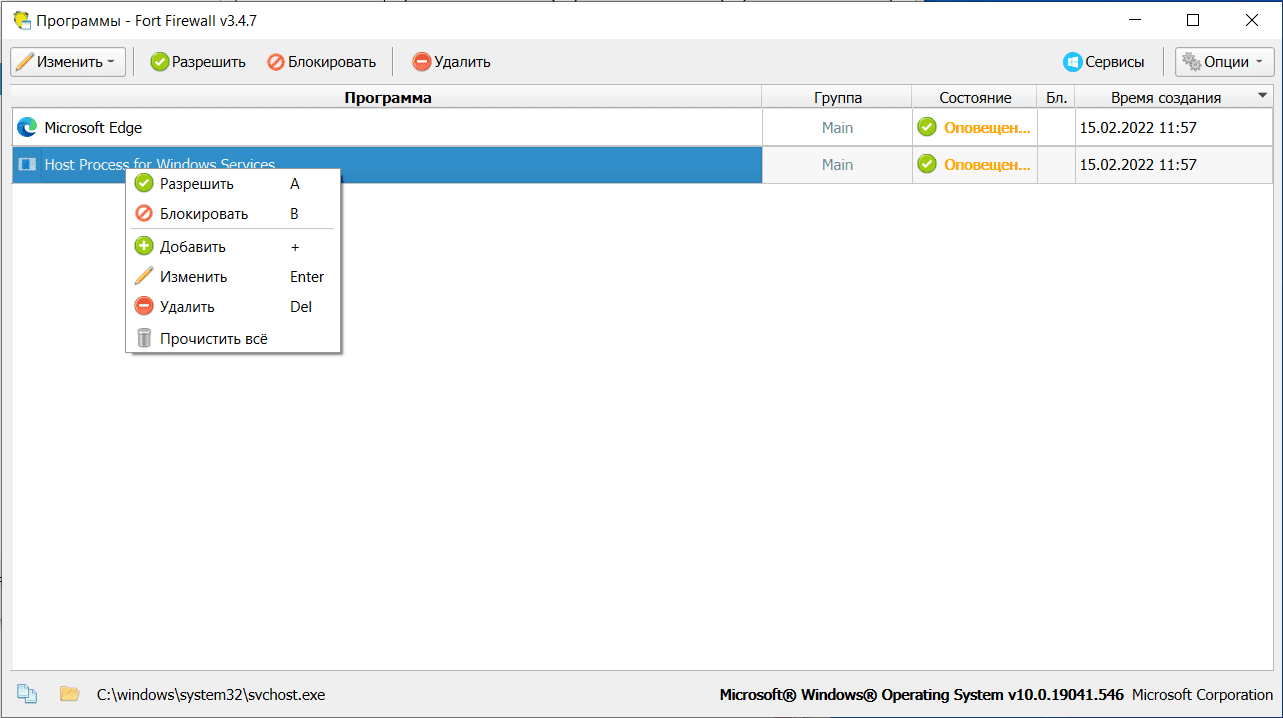The image size is (1283, 718).
Task: Toggle sort arrow on Время создания column
Action: pyautogui.click(x=1262, y=97)
